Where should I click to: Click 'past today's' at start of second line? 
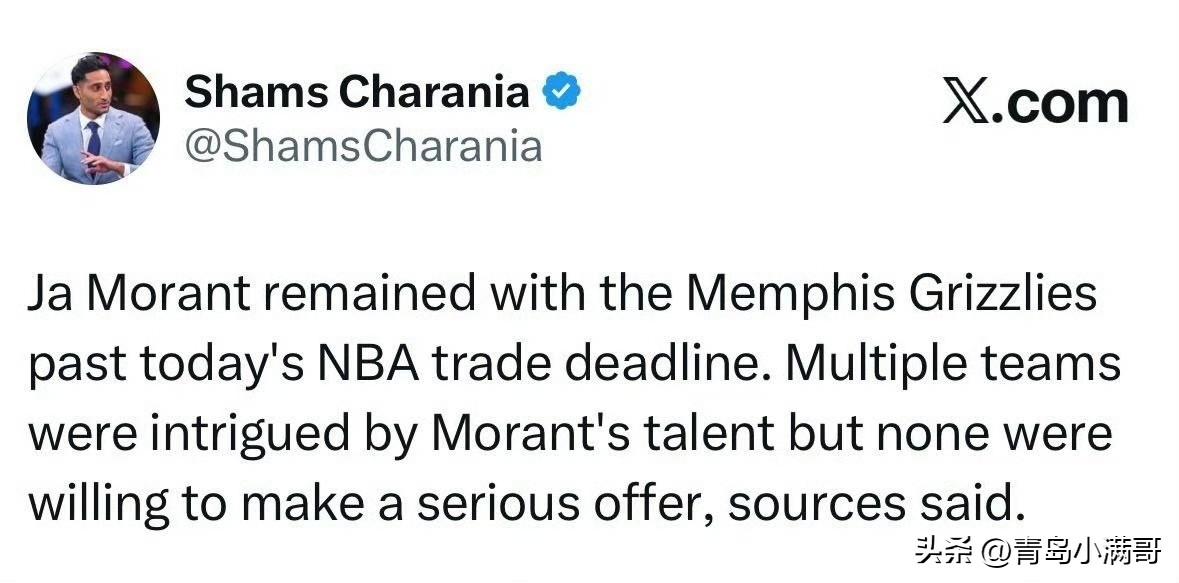[x=166, y=366]
